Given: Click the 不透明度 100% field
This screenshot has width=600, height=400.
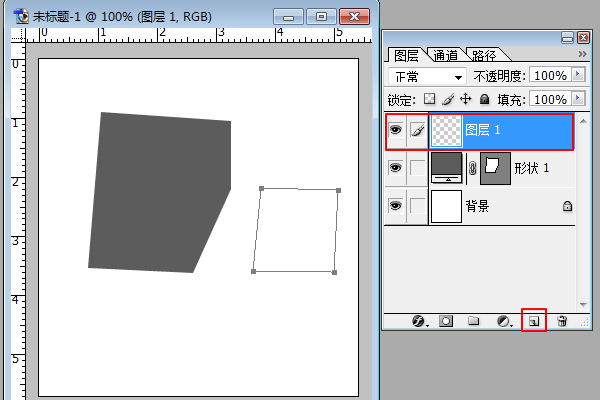Looking at the screenshot, I should tap(550, 75).
